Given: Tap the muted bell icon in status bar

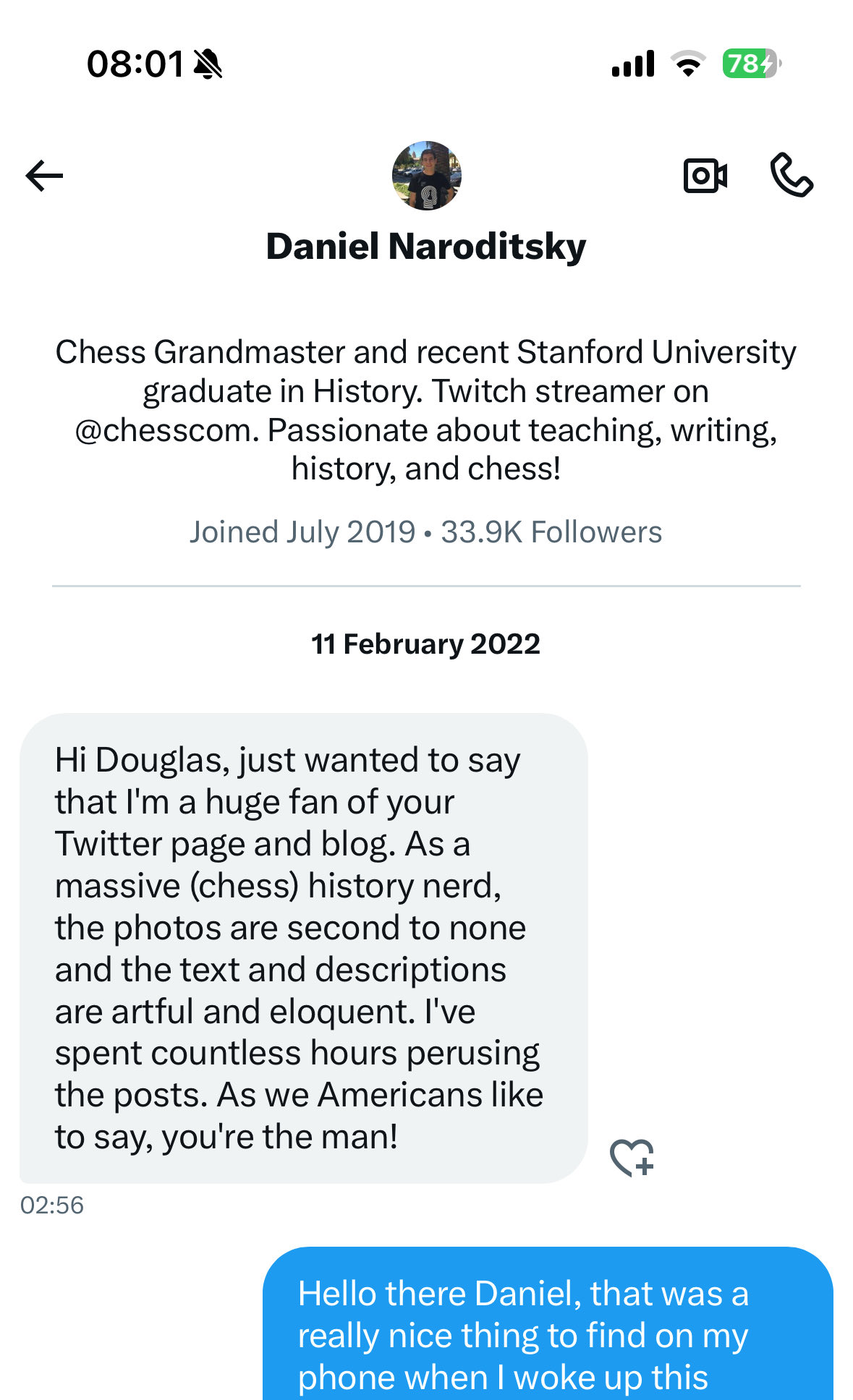Looking at the screenshot, I should click(x=208, y=64).
